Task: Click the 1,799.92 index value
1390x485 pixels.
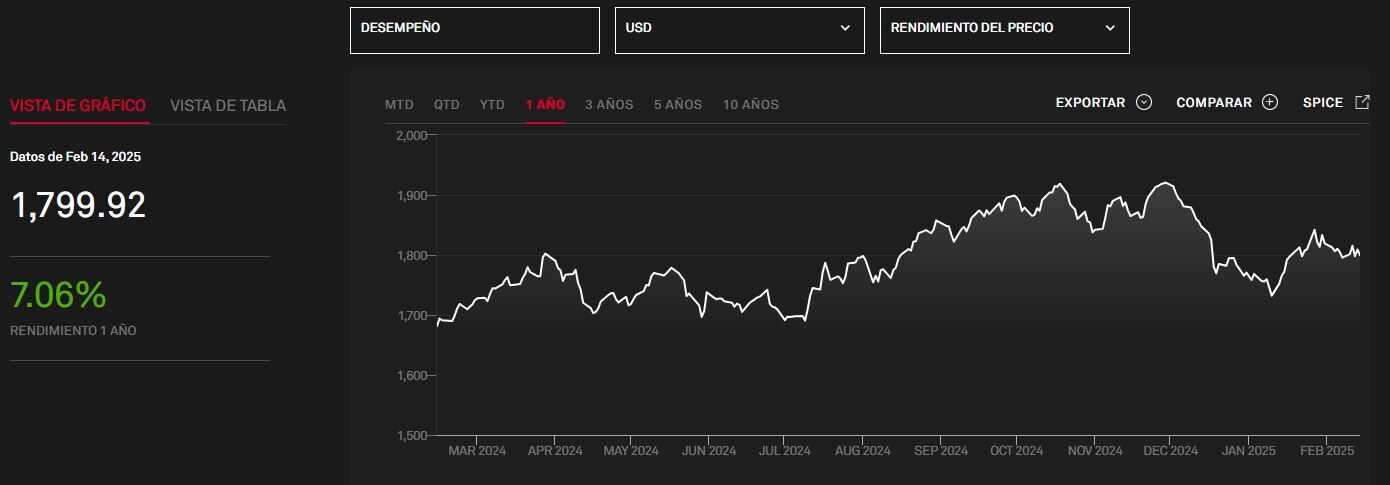Action: coord(78,205)
